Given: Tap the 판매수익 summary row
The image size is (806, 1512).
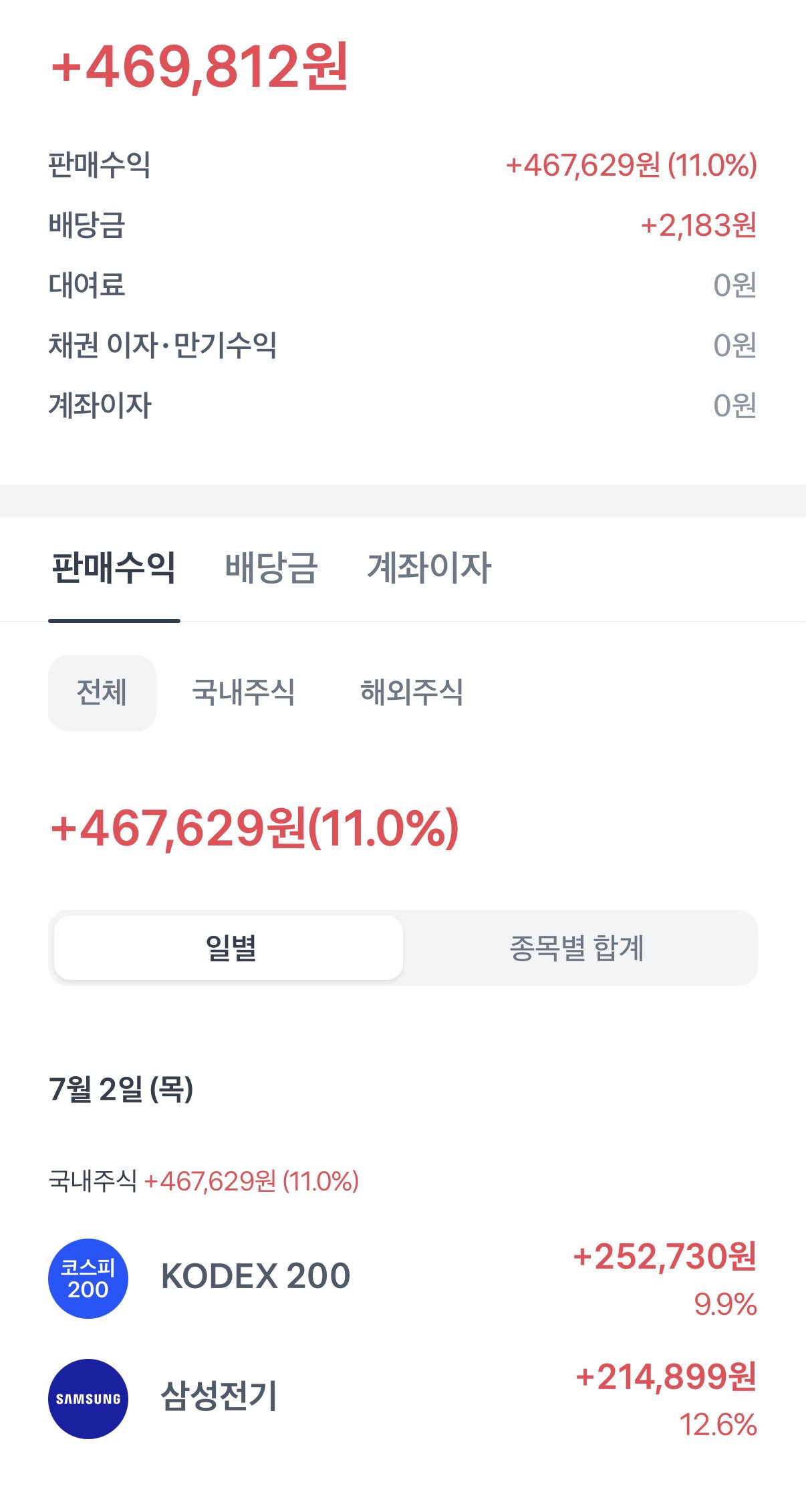Looking at the screenshot, I should click(x=403, y=165).
